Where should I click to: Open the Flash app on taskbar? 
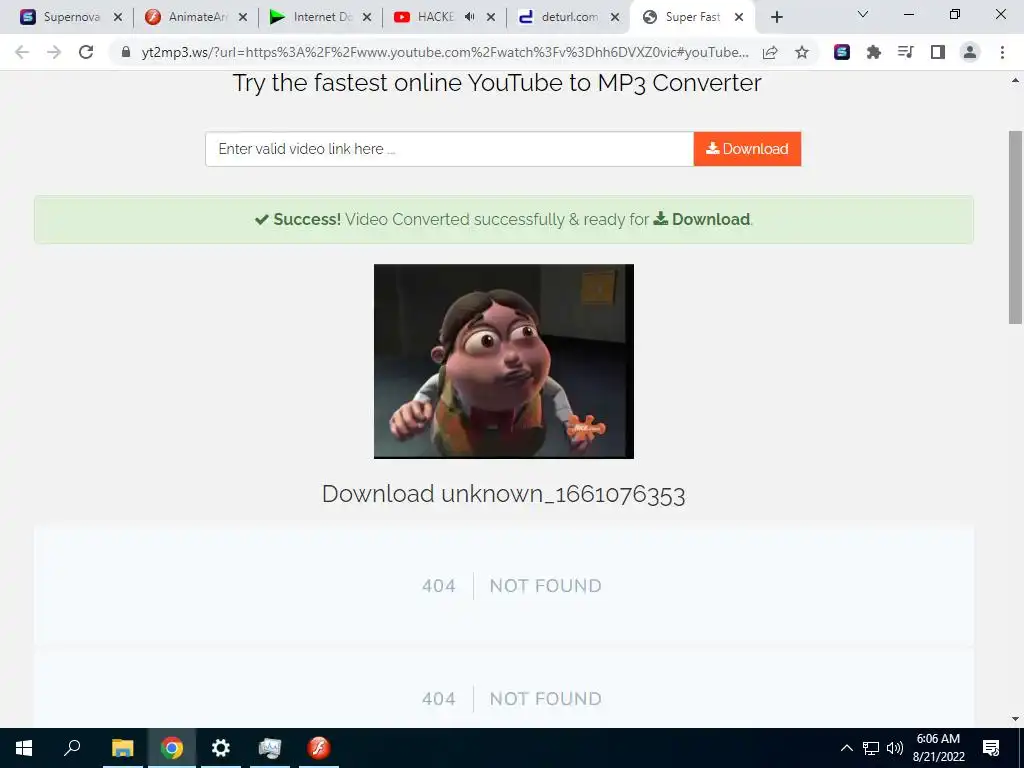pos(319,748)
